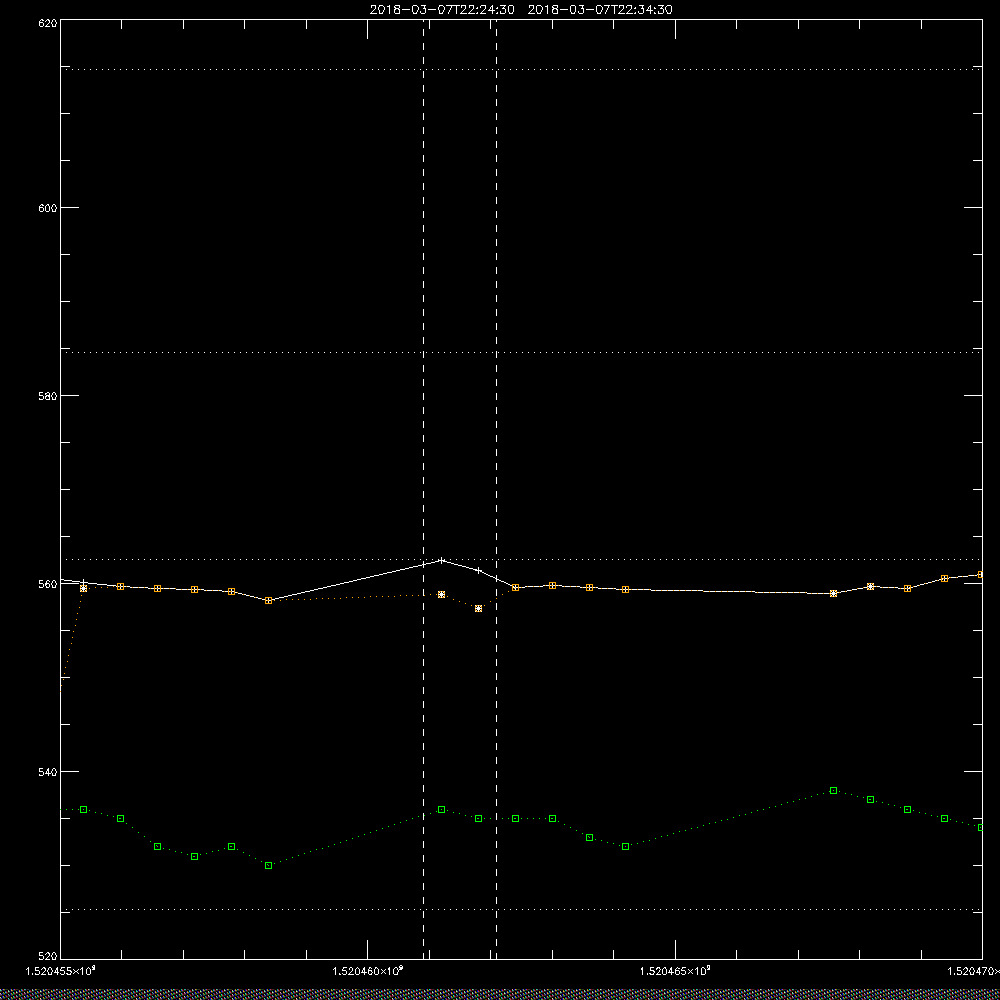Click the end timestamp 2018-03-07T22:34:30 in title
1000x1000 pixels.
(x=600, y=10)
